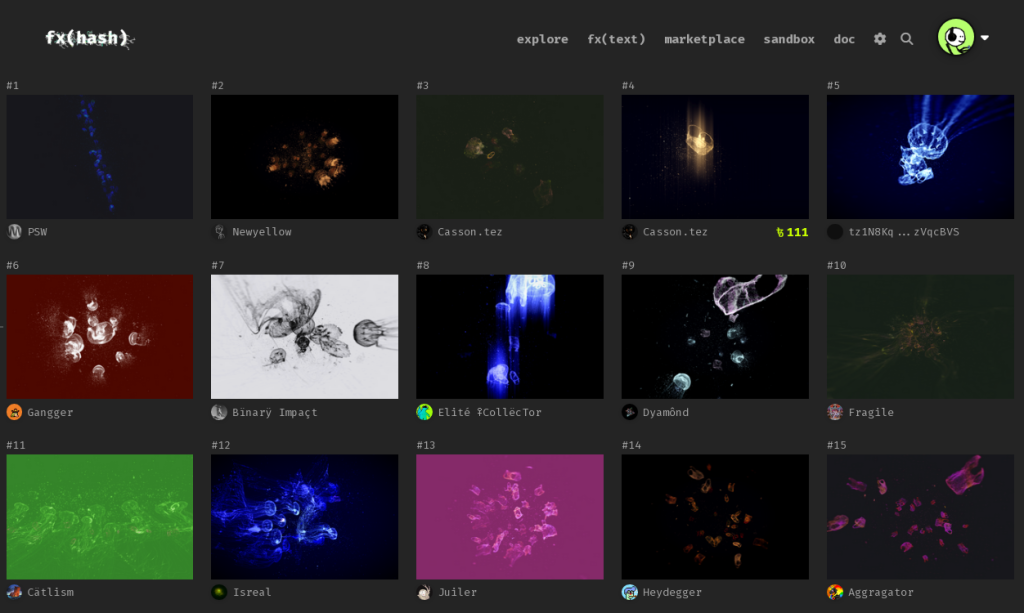Expand the profile dropdown arrow
The width and height of the screenshot is (1024, 613).
coord(985,38)
